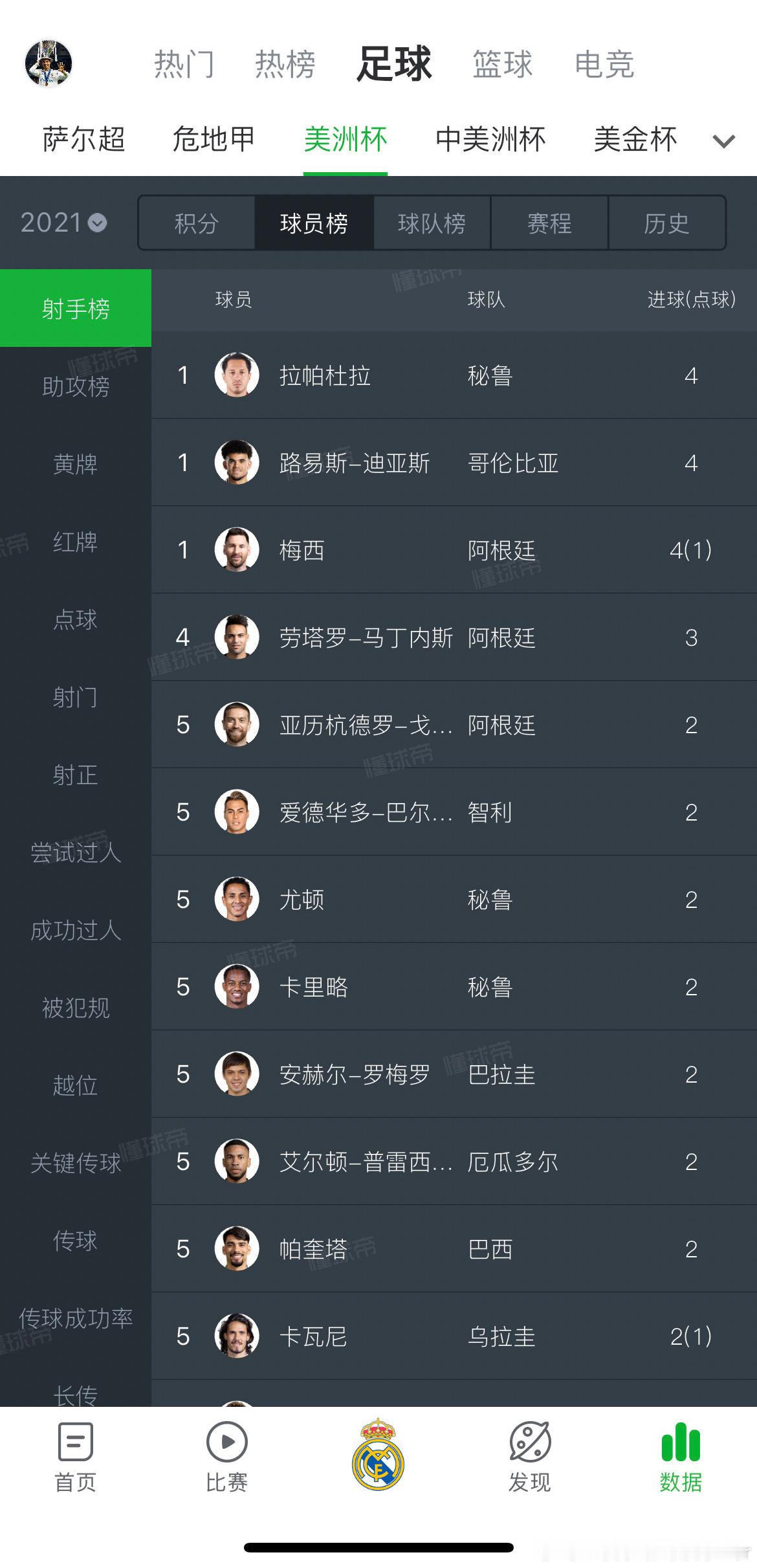Go to the 篮球 section
757x1568 pixels.
(502, 64)
